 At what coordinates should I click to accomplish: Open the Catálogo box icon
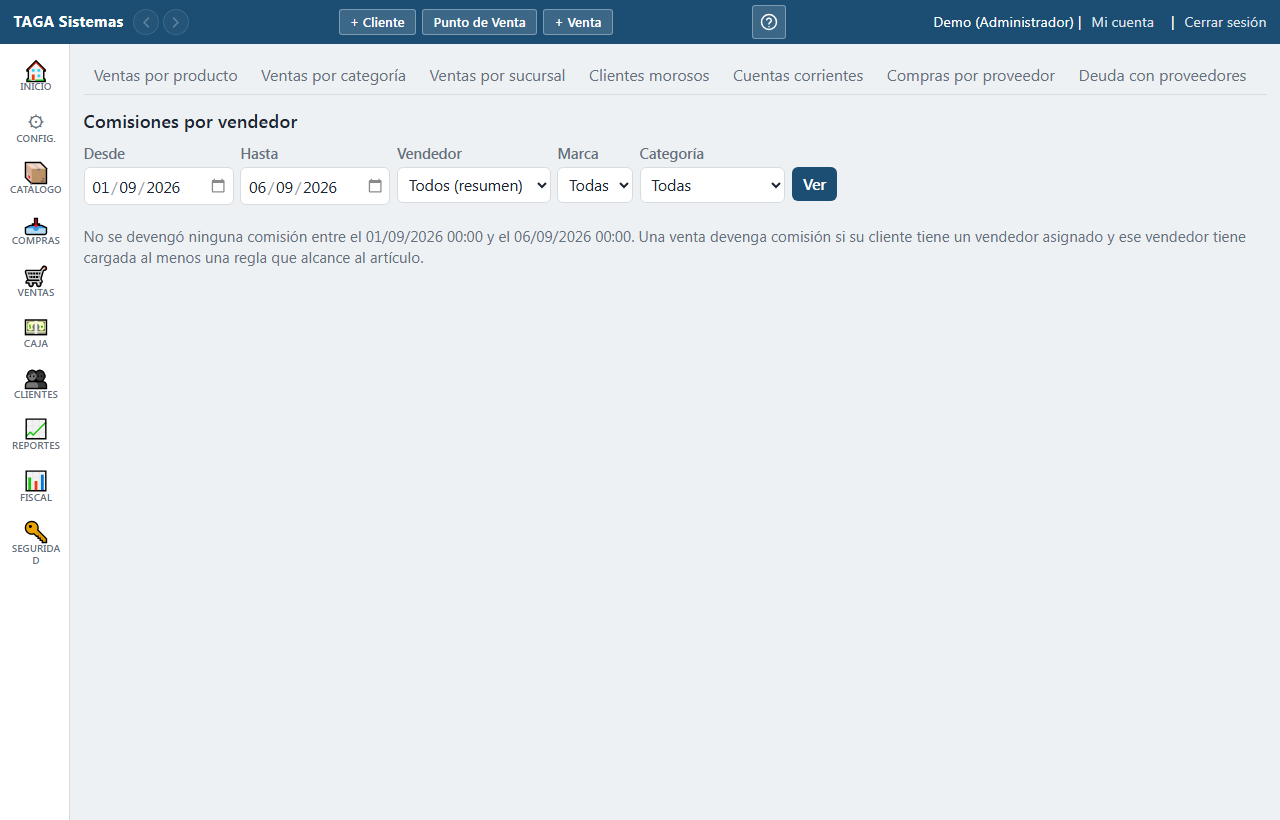click(x=36, y=173)
